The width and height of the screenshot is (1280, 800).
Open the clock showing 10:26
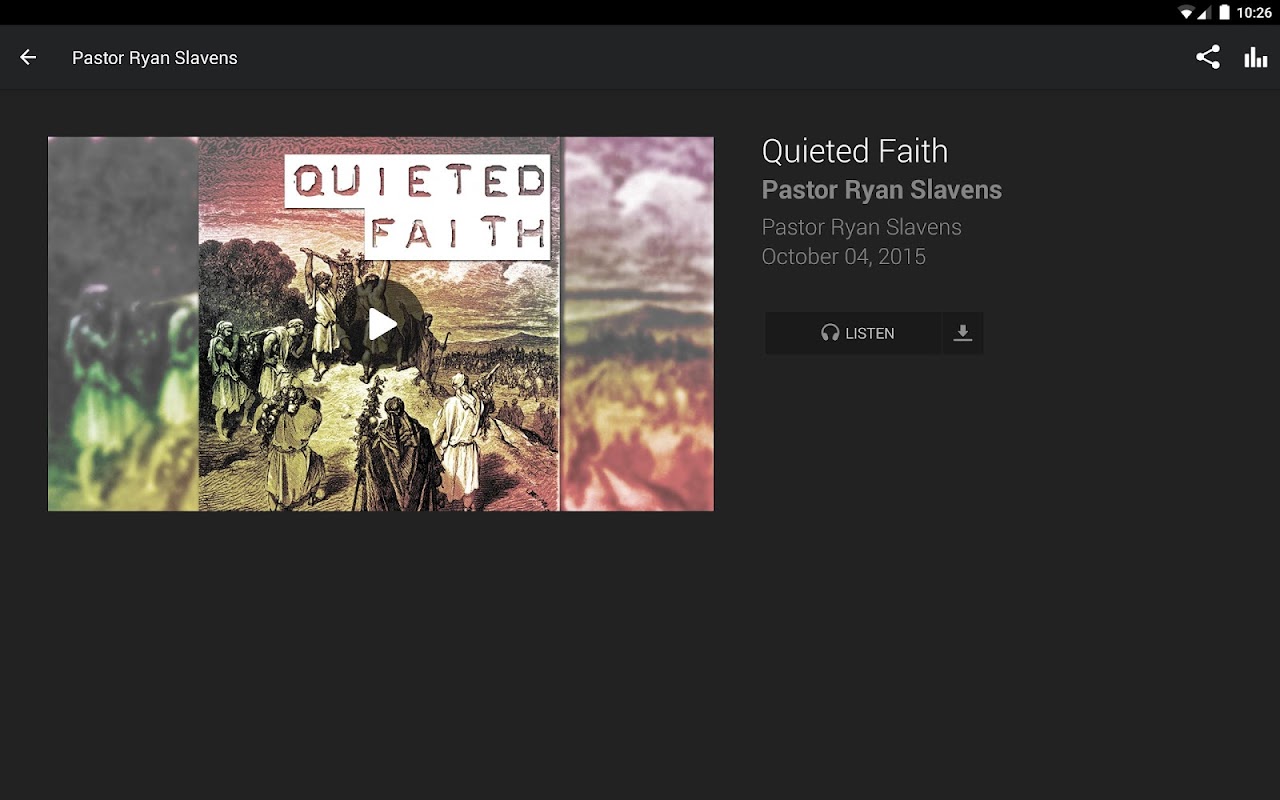pyautogui.click(x=1254, y=13)
